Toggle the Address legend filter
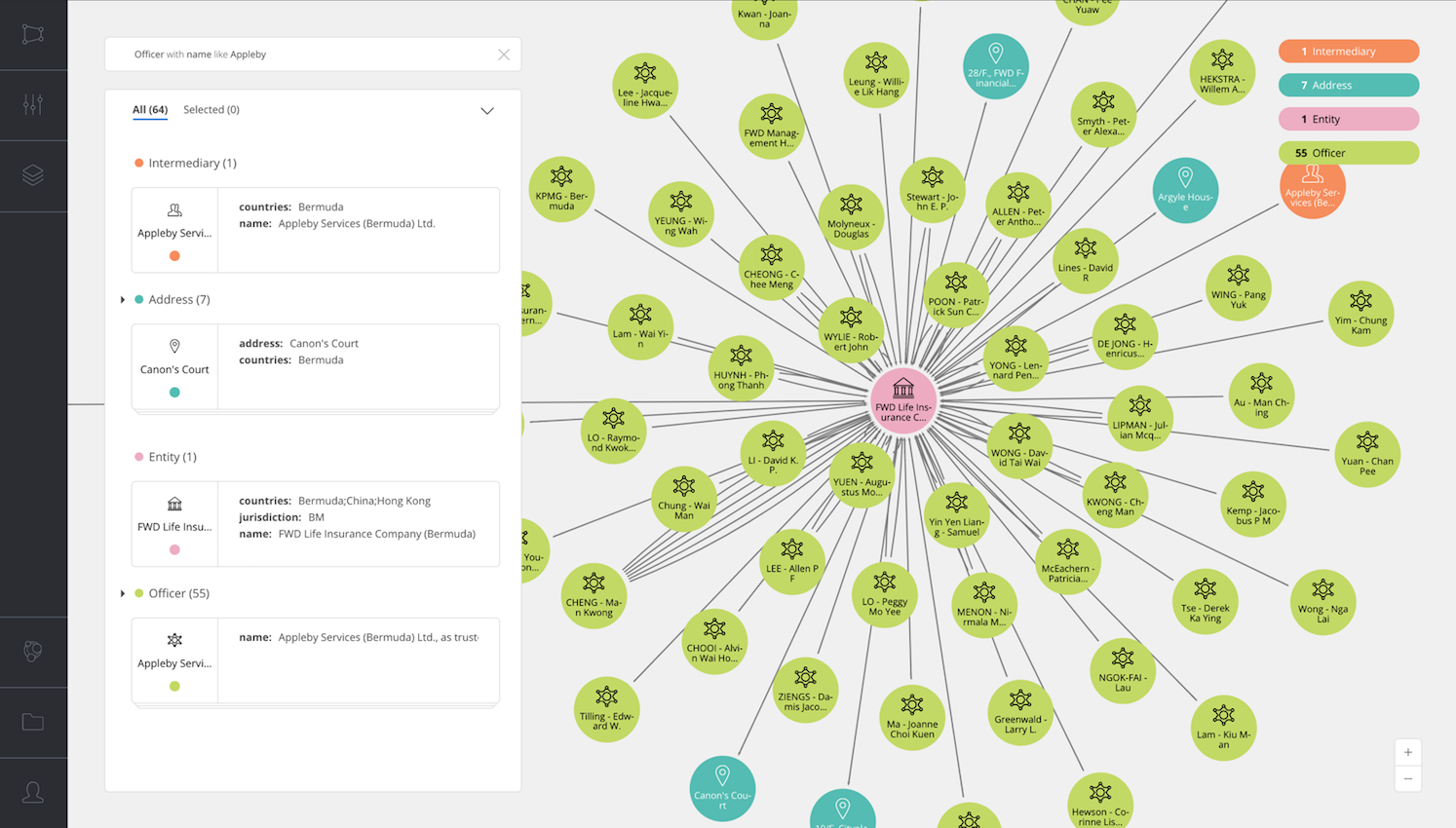The image size is (1456, 828). pos(1349,86)
